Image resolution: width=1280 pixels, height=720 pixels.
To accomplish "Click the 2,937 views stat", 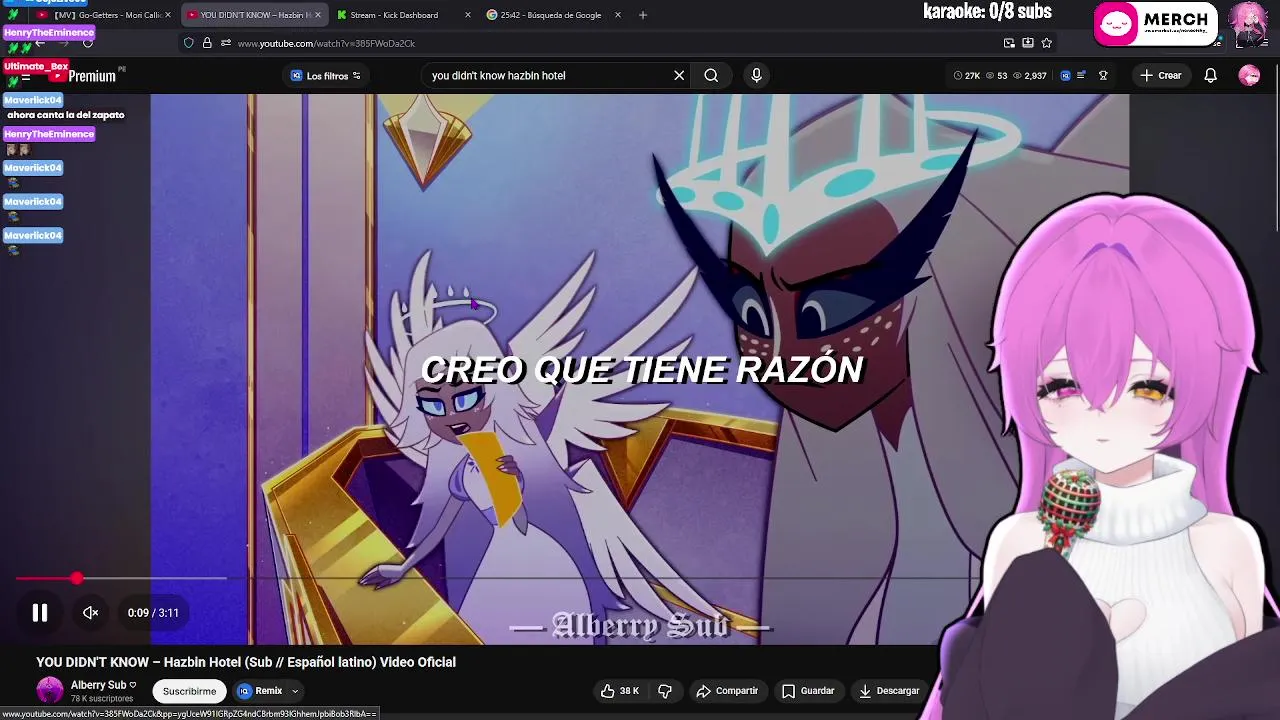I will pyautogui.click(x=1029, y=75).
